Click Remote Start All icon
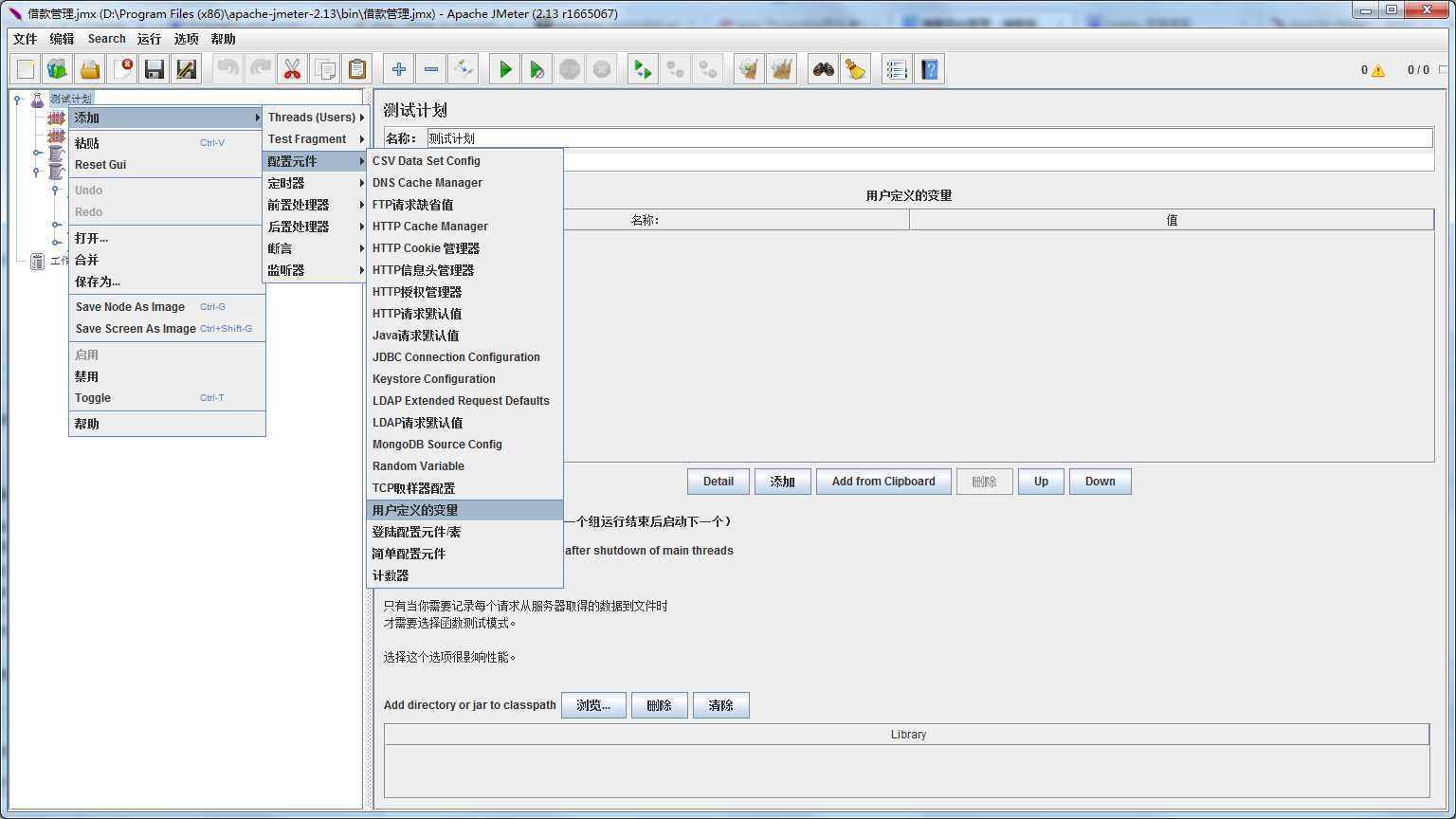This screenshot has width=1456, height=819. (x=644, y=69)
